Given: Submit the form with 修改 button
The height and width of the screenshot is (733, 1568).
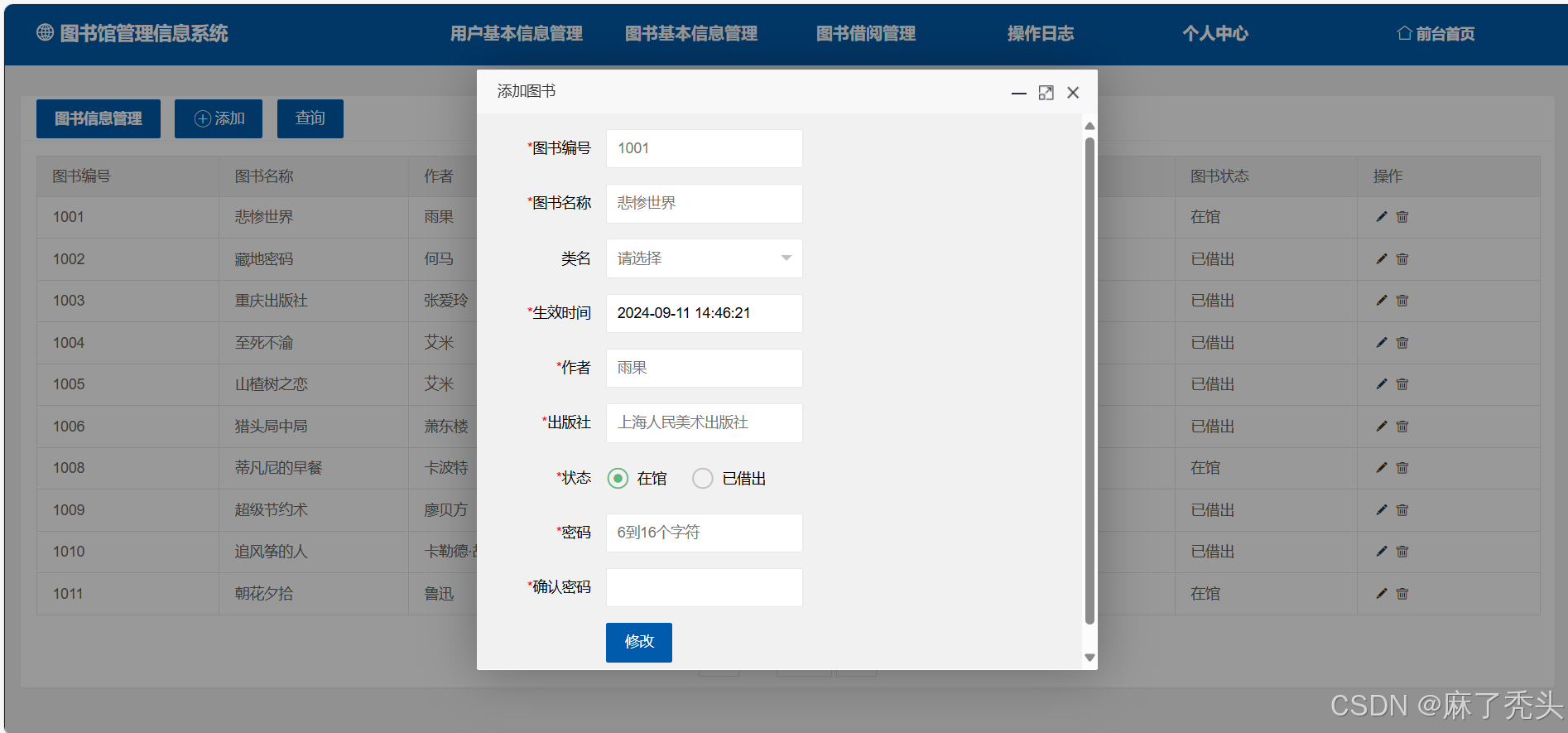Looking at the screenshot, I should click(x=639, y=642).
